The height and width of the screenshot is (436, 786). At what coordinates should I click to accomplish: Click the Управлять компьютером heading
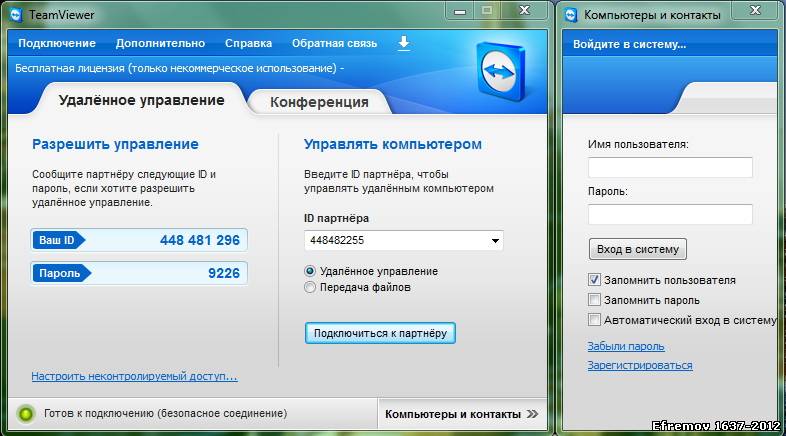[x=392, y=144]
